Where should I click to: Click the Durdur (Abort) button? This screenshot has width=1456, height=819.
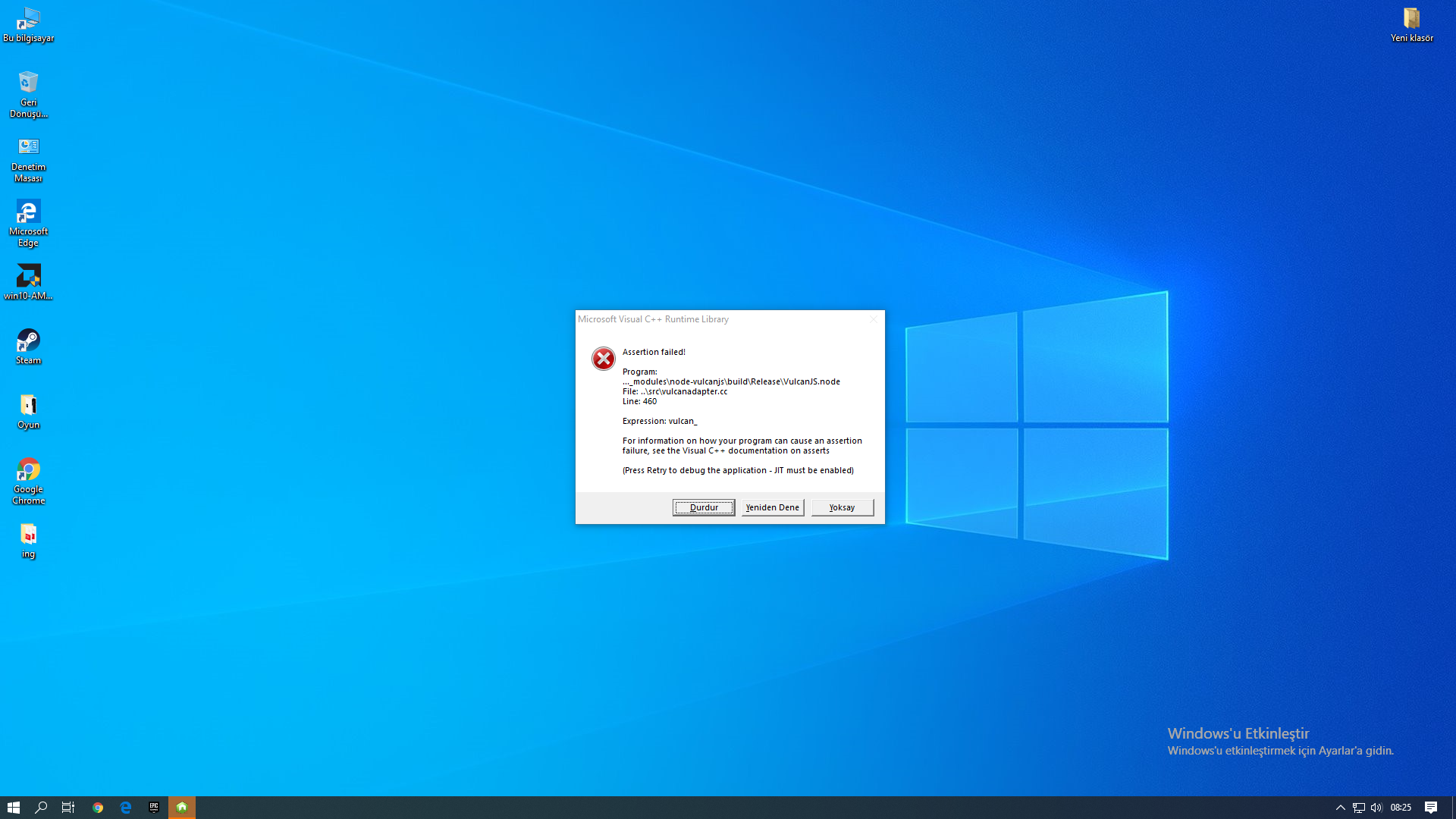703,507
